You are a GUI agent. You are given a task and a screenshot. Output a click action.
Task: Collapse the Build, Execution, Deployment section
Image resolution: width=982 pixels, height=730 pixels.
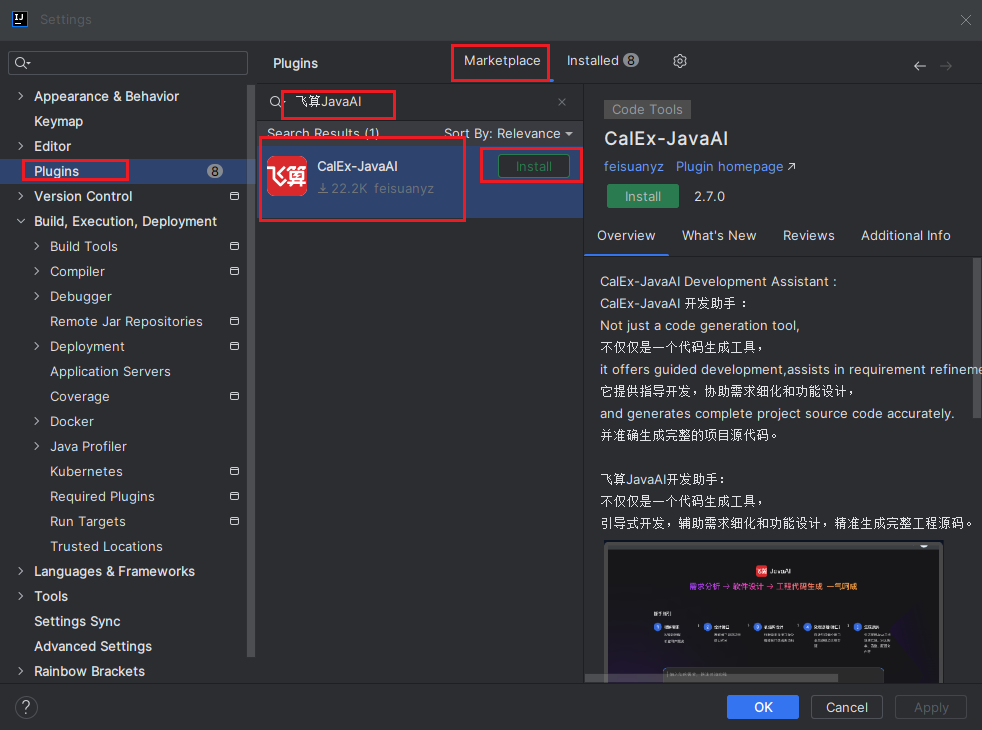(21, 221)
